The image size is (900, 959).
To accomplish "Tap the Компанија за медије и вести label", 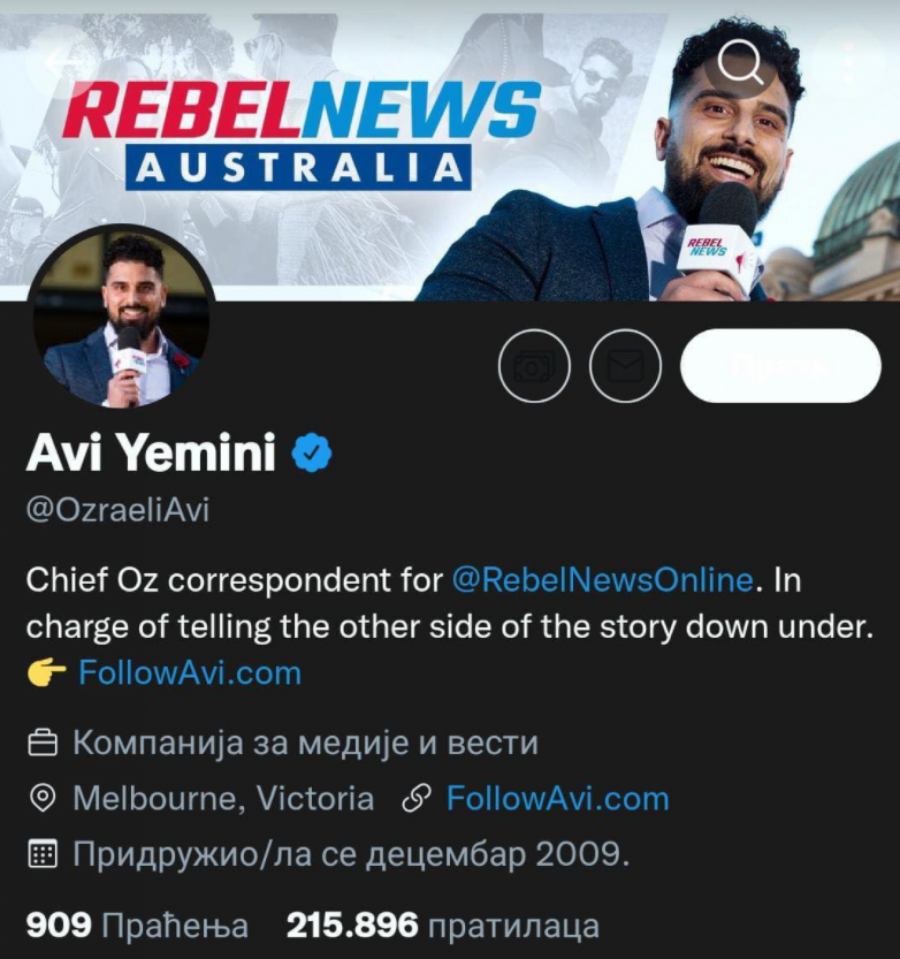I will 305,744.
